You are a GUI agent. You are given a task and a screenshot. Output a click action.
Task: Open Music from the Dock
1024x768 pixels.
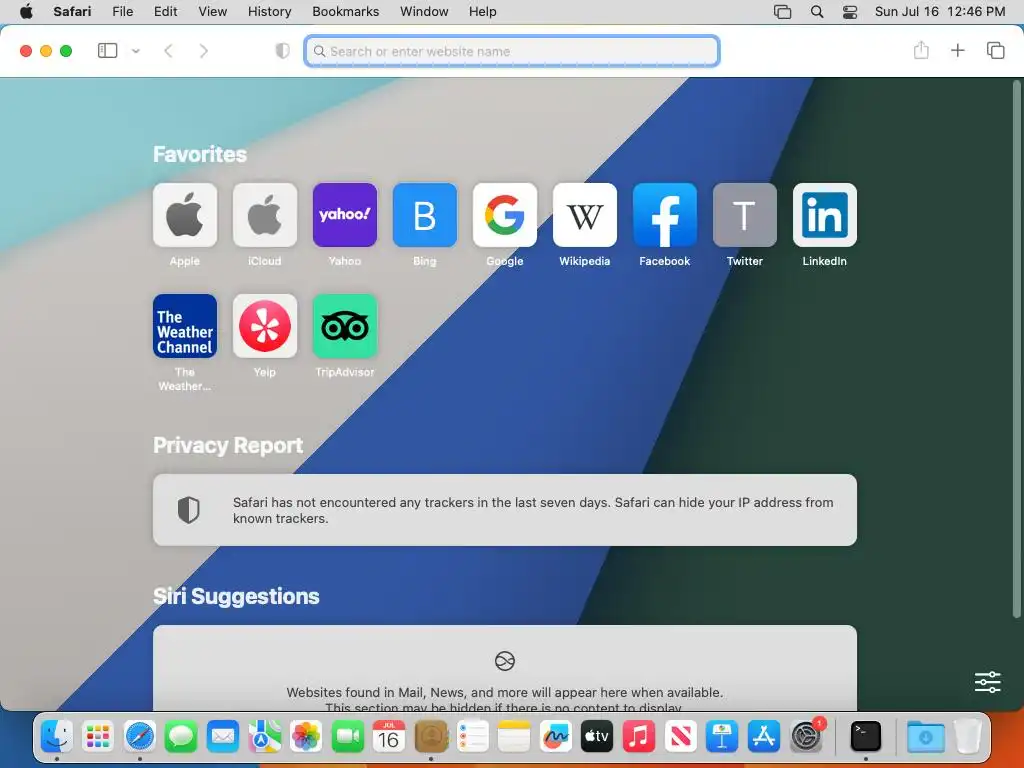coord(639,737)
